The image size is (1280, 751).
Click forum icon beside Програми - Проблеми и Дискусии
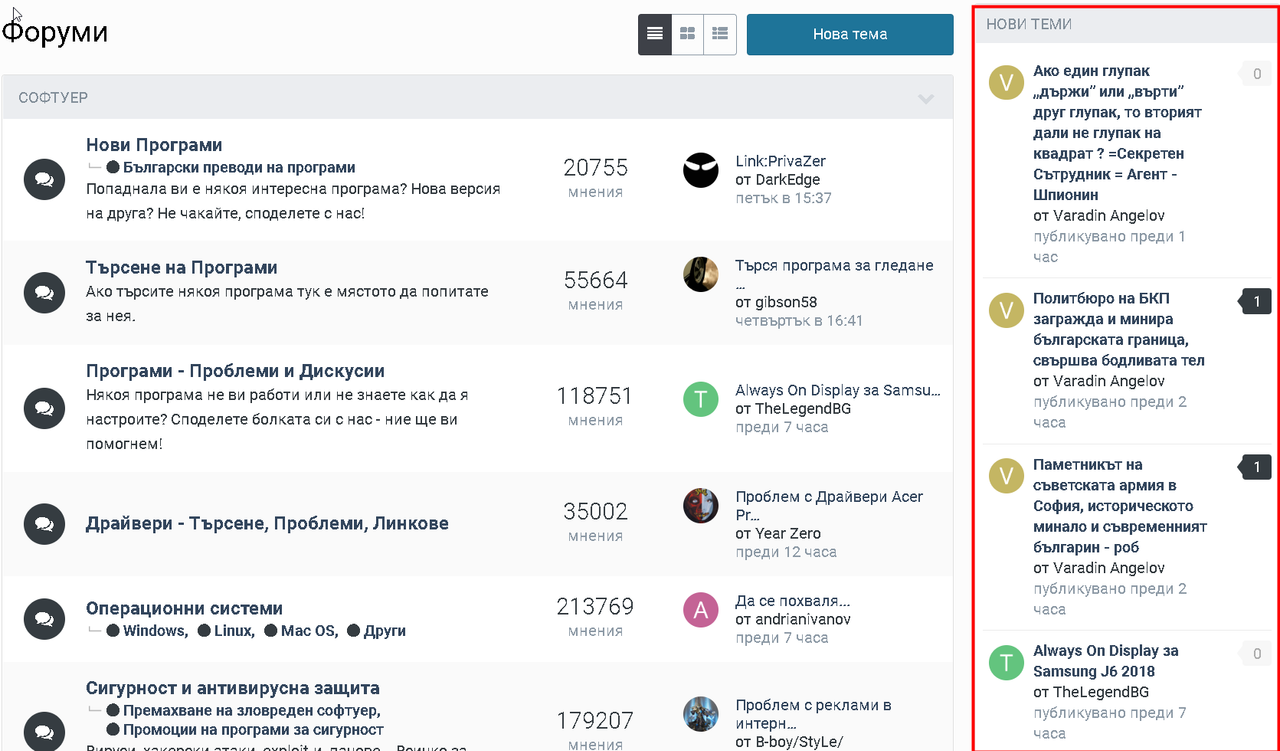(44, 408)
